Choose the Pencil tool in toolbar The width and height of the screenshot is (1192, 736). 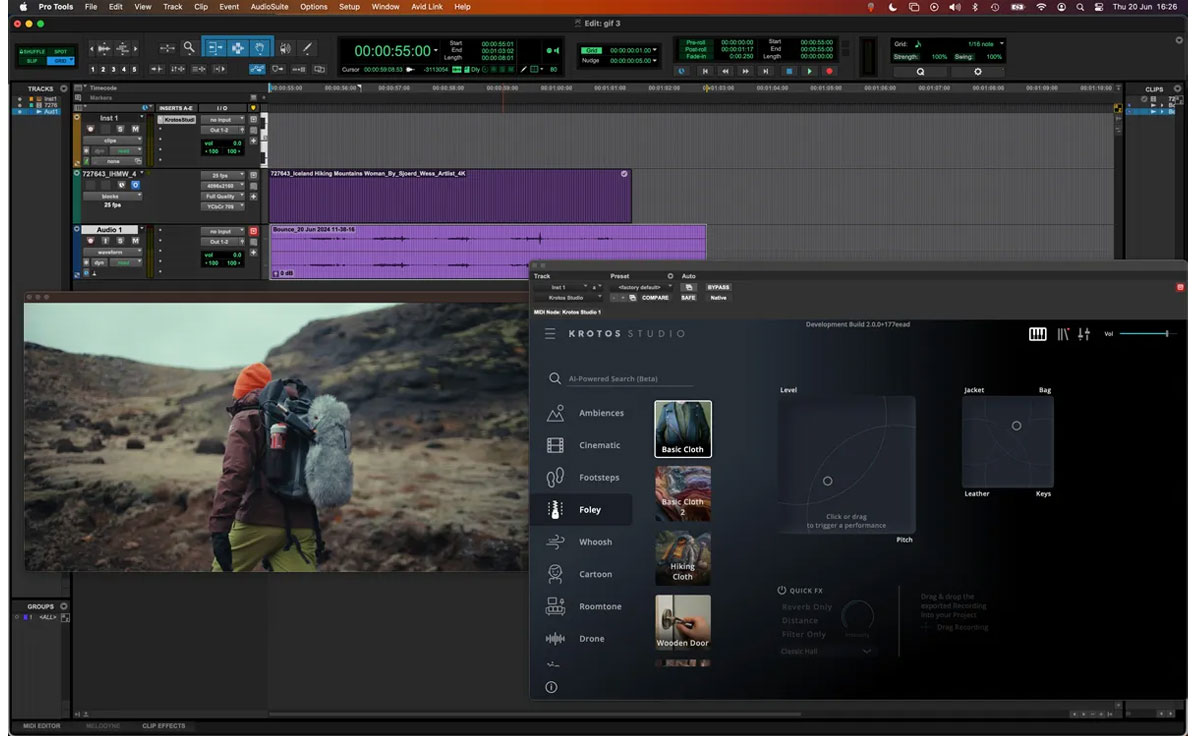click(x=308, y=48)
